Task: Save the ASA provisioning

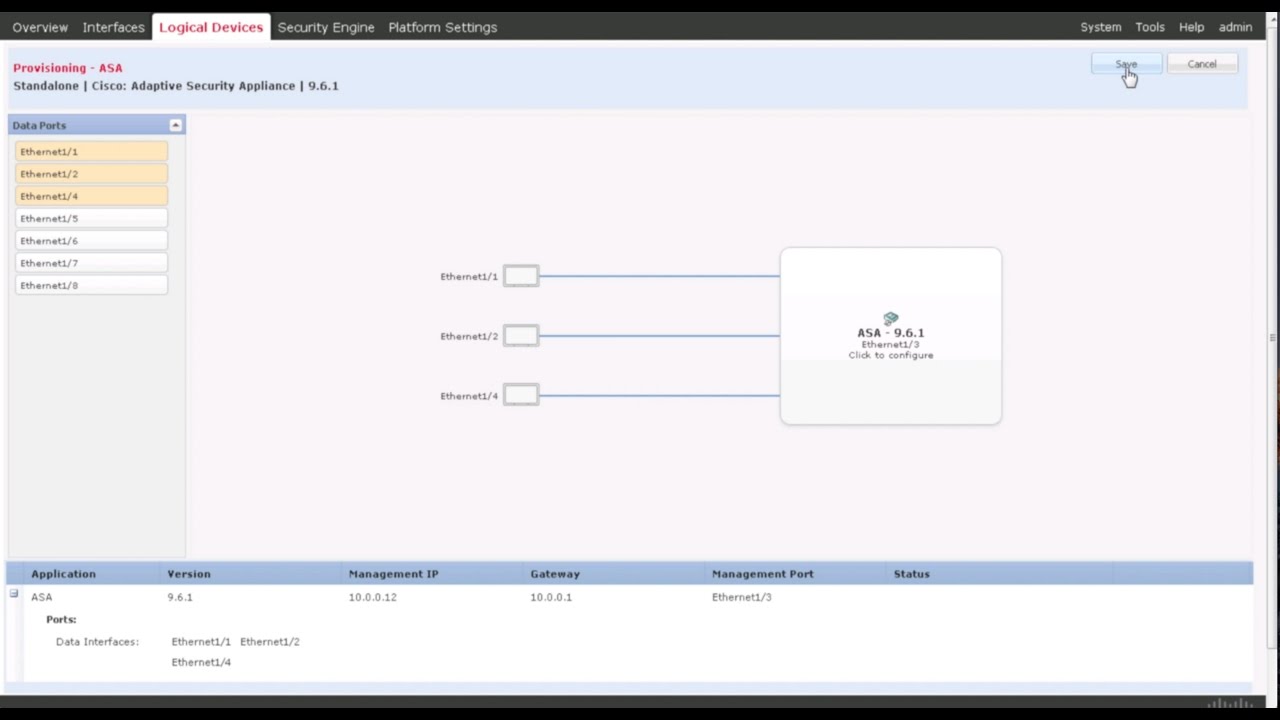Action: (x=1126, y=64)
